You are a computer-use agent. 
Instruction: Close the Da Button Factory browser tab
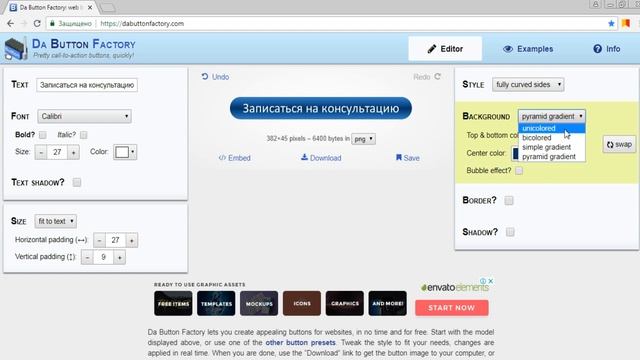click(90, 7)
